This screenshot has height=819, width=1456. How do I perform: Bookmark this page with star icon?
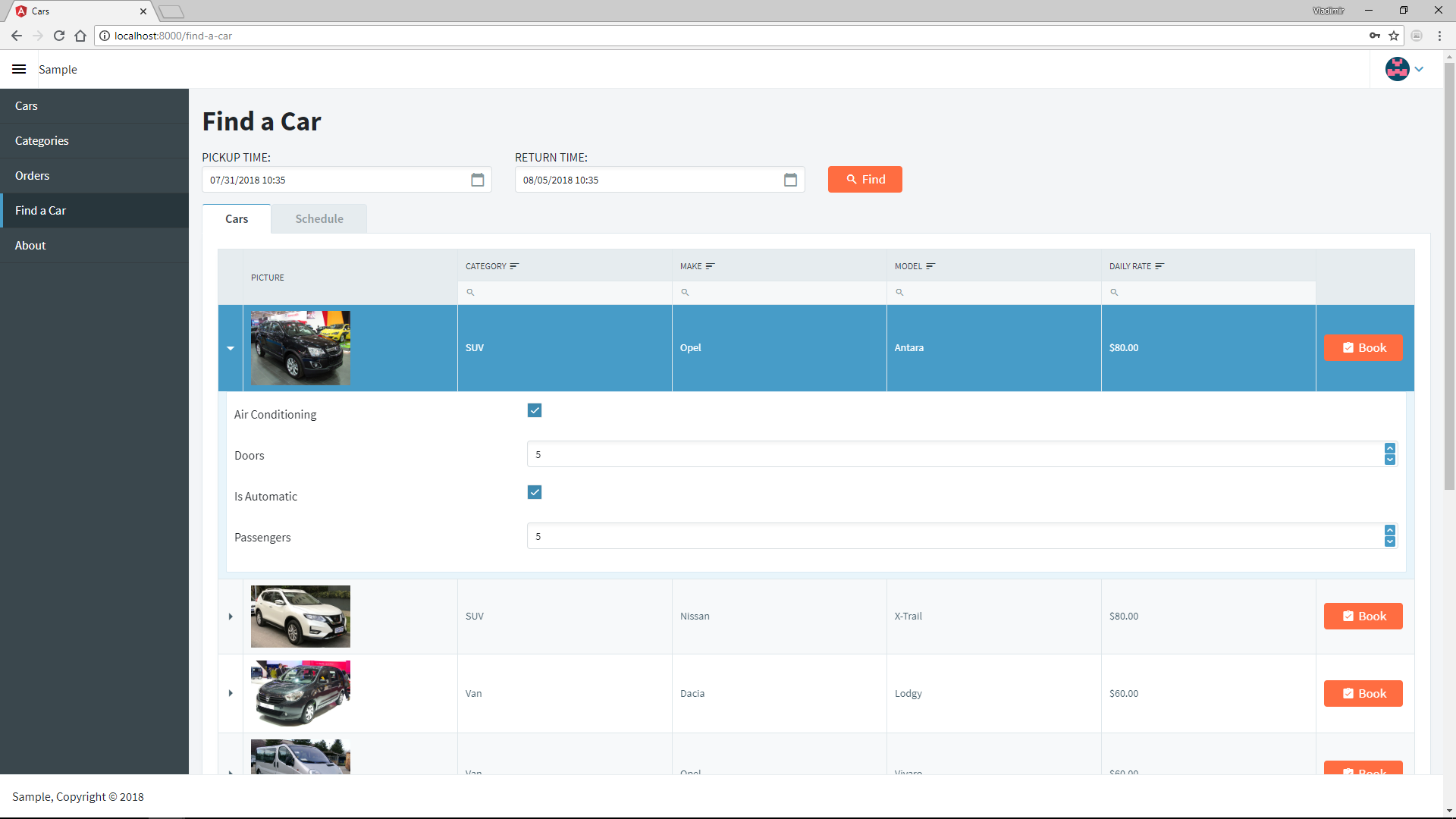pos(1394,36)
